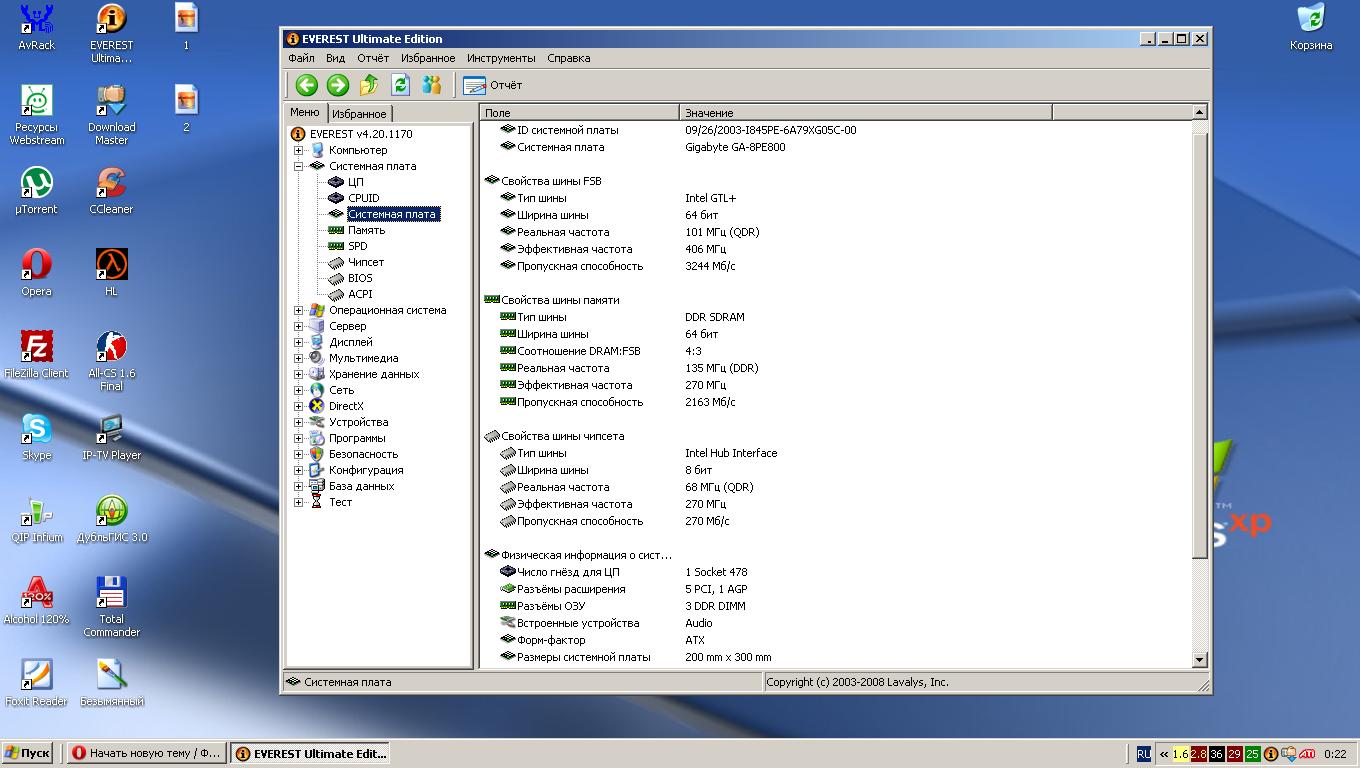Select the Тест tree item
This screenshot has height=768, width=1360.
(x=340, y=502)
